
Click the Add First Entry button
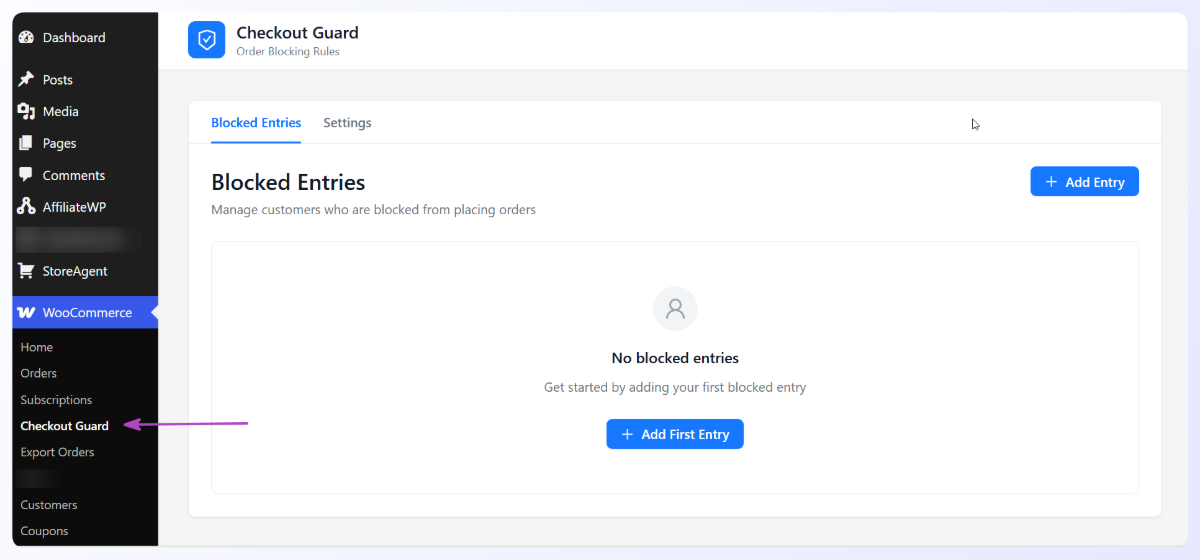(x=675, y=434)
